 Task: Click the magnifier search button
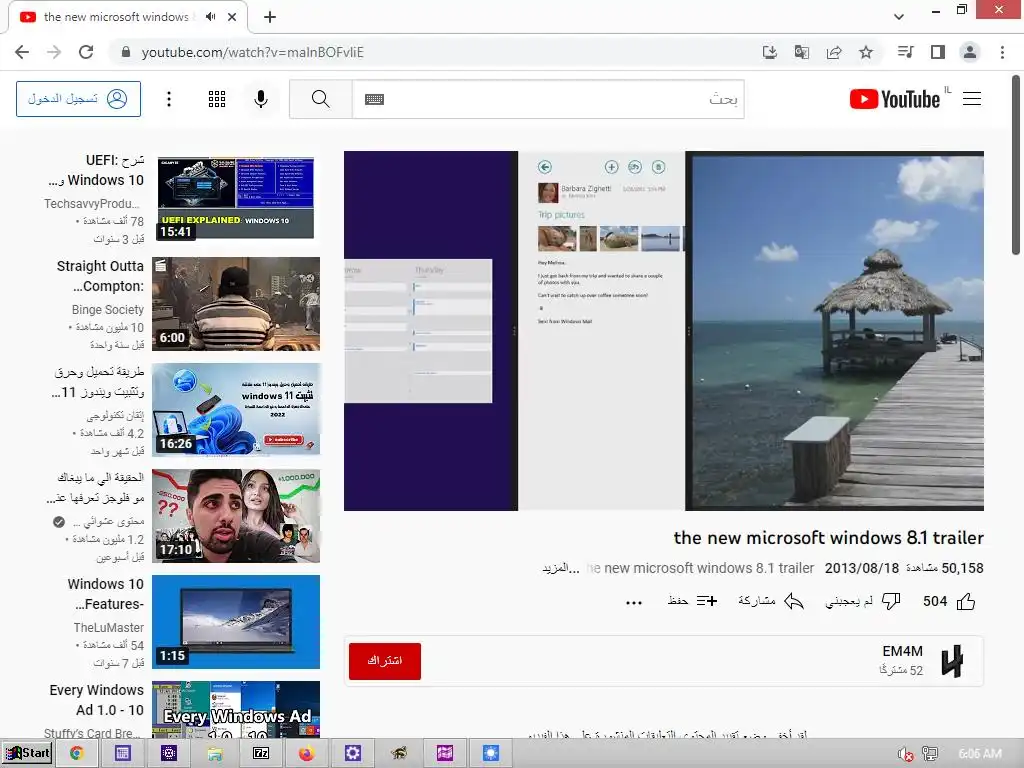(321, 99)
